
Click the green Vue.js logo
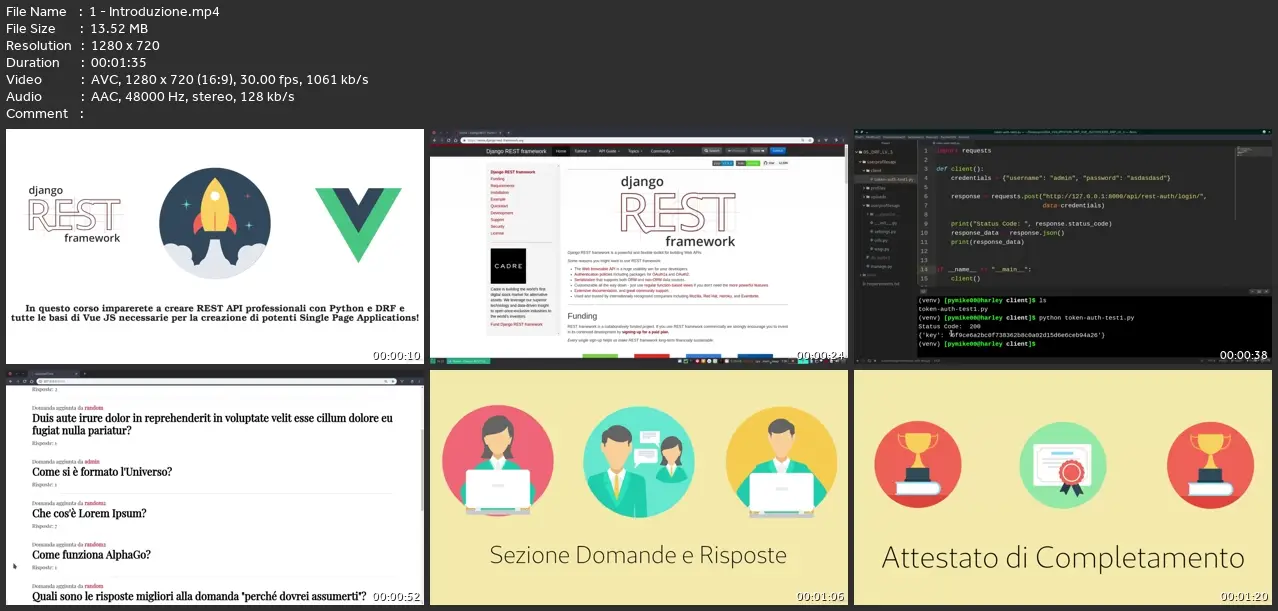pyautogui.click(x=358, y=224)
